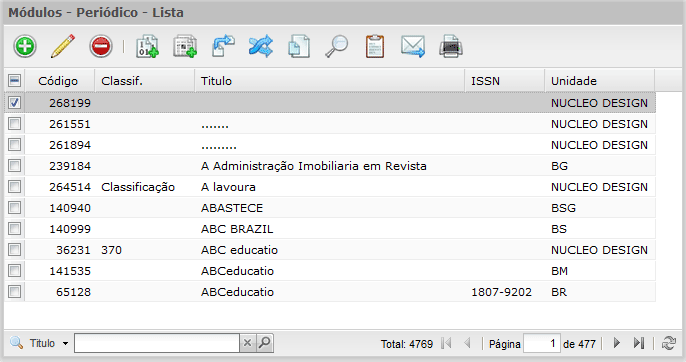Check the row 65128 checkbox
This screenshot has height=362, width=686.
(x=14, y=292)
